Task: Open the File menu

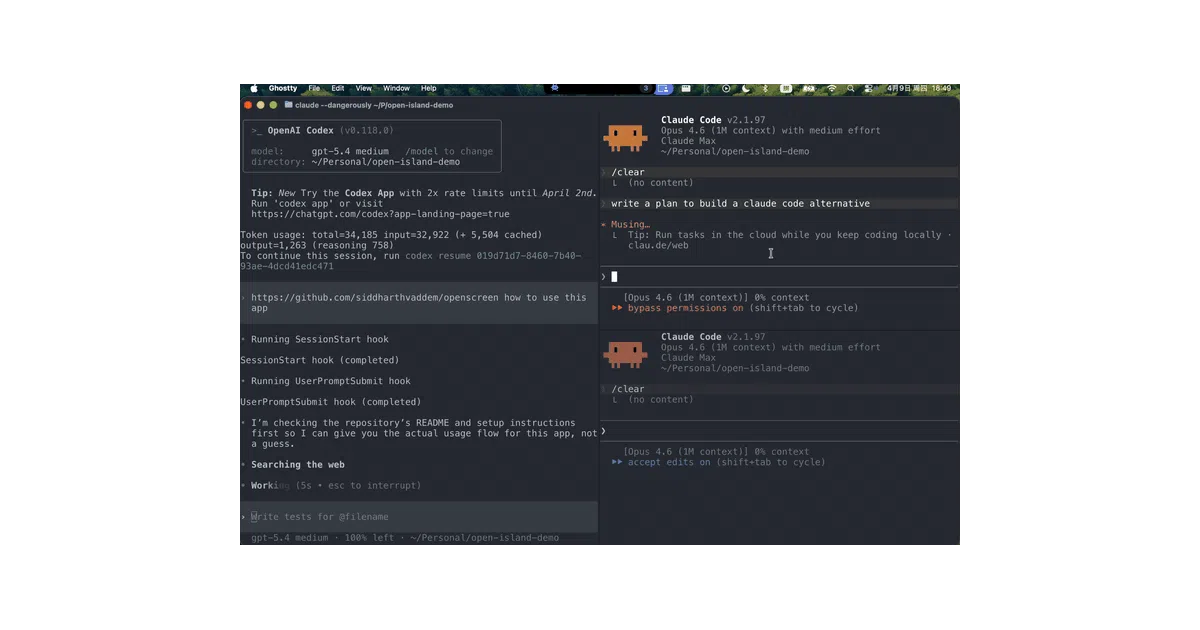Action: pos(314,88)
